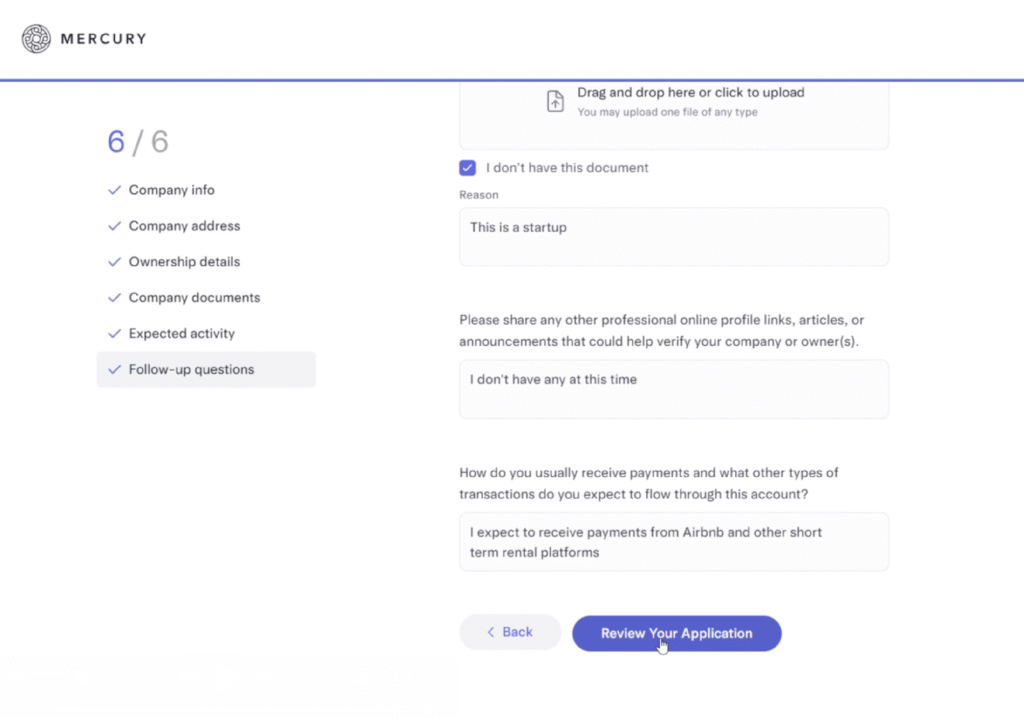Click the file upload icon
Screen dimensions: 1024x718
click(x=555, y=101)
